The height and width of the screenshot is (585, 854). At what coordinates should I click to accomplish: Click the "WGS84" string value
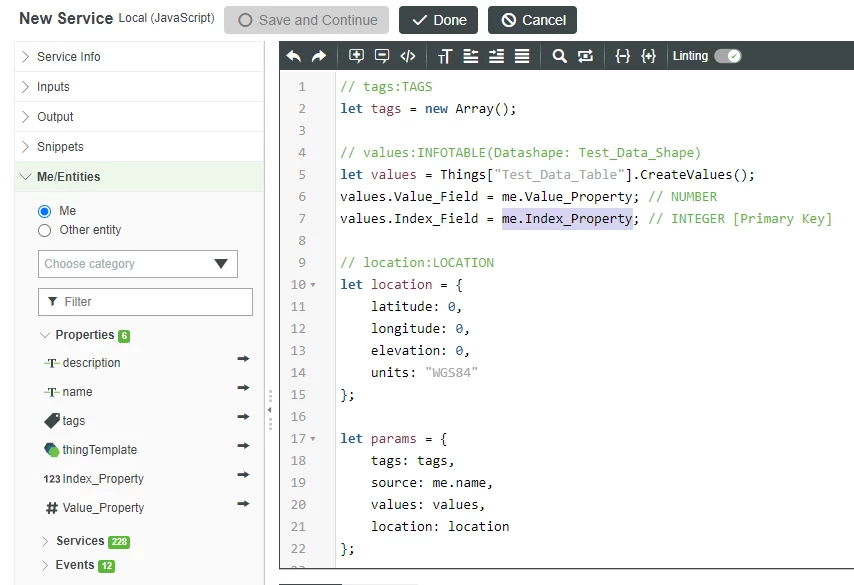click(x=451, y=373)
